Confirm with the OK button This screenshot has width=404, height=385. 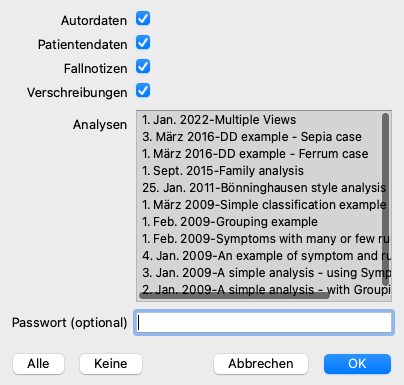pos(357,364)
